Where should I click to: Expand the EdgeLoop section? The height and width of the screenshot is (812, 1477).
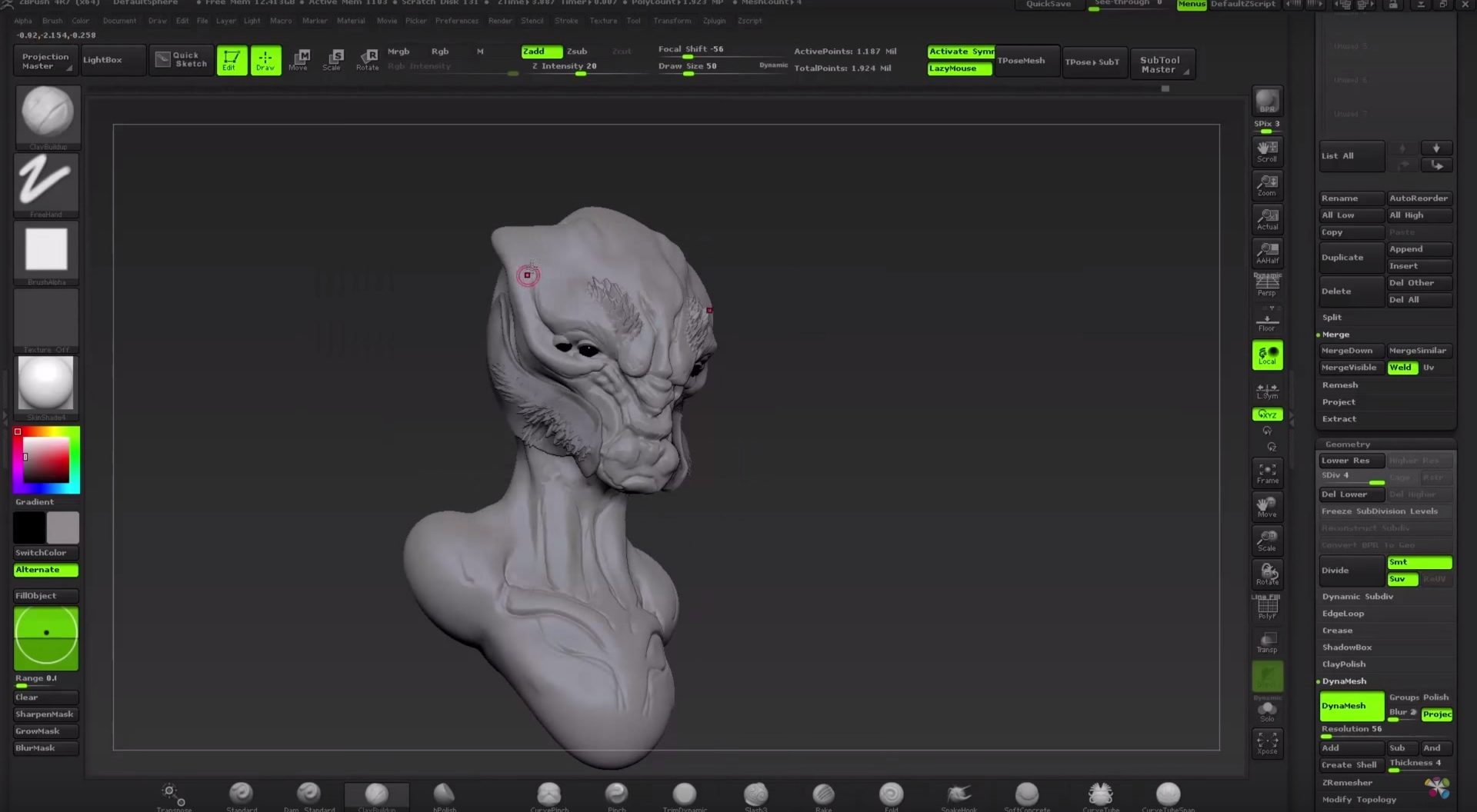point(1343,614)
